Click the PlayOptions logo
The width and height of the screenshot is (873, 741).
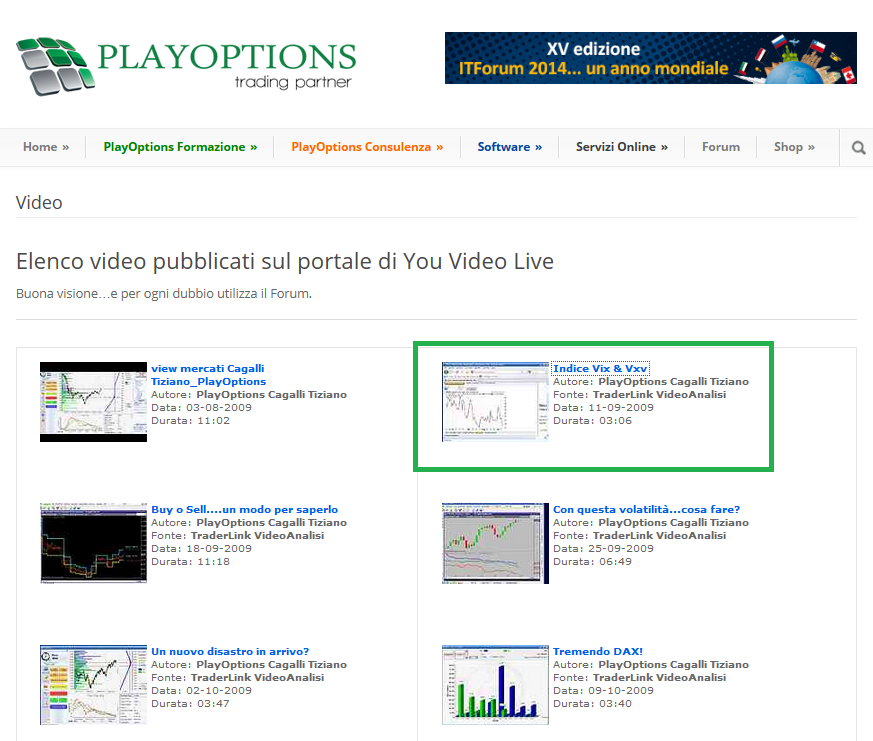[x=186, y=66]
